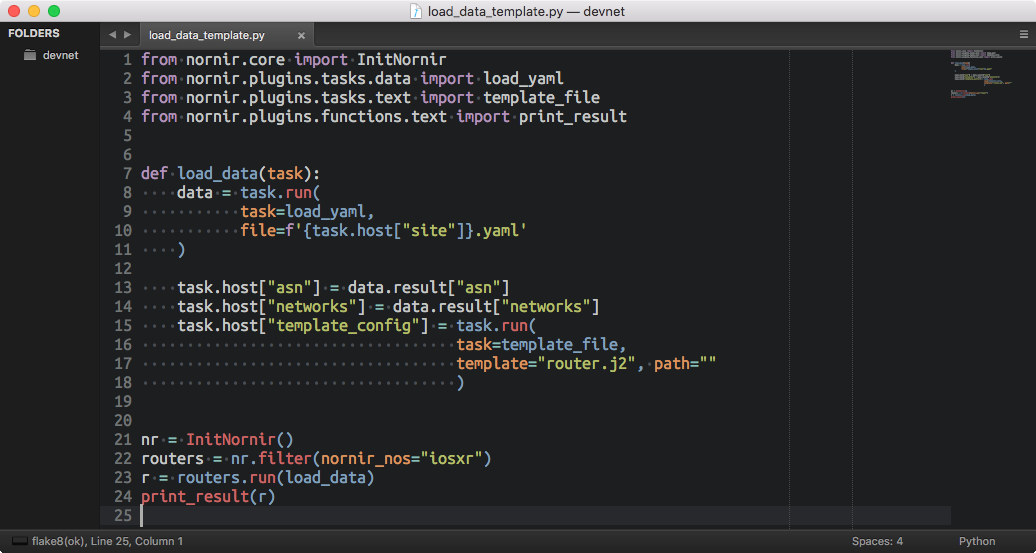Click the flake8(ok) status text
The height and width of the screenshot is (553, 1036).
pos(59,541)
